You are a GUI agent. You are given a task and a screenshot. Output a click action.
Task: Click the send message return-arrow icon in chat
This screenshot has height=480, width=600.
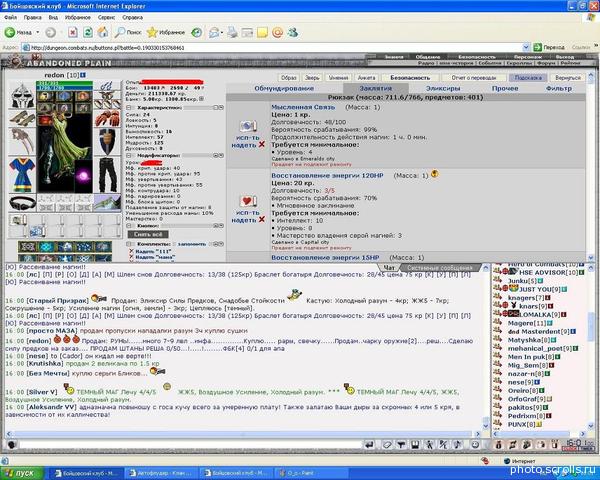click(x=369, y=444)
